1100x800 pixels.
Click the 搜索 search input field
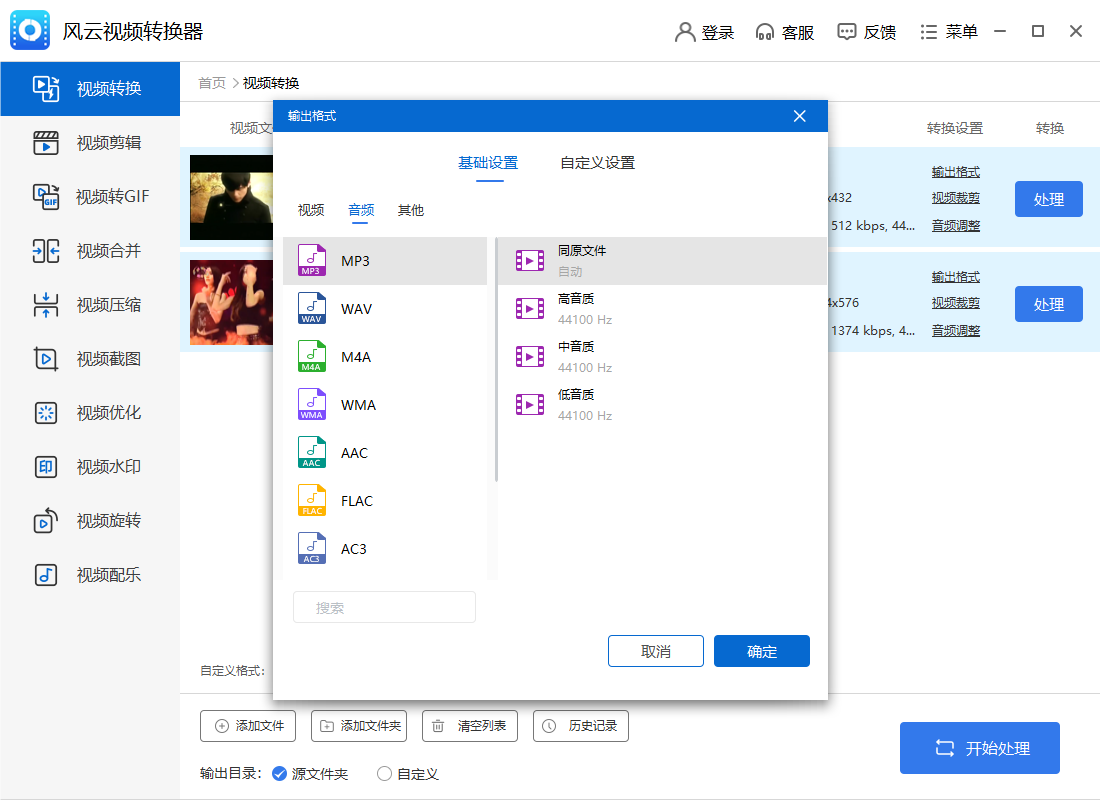[384, 607]
